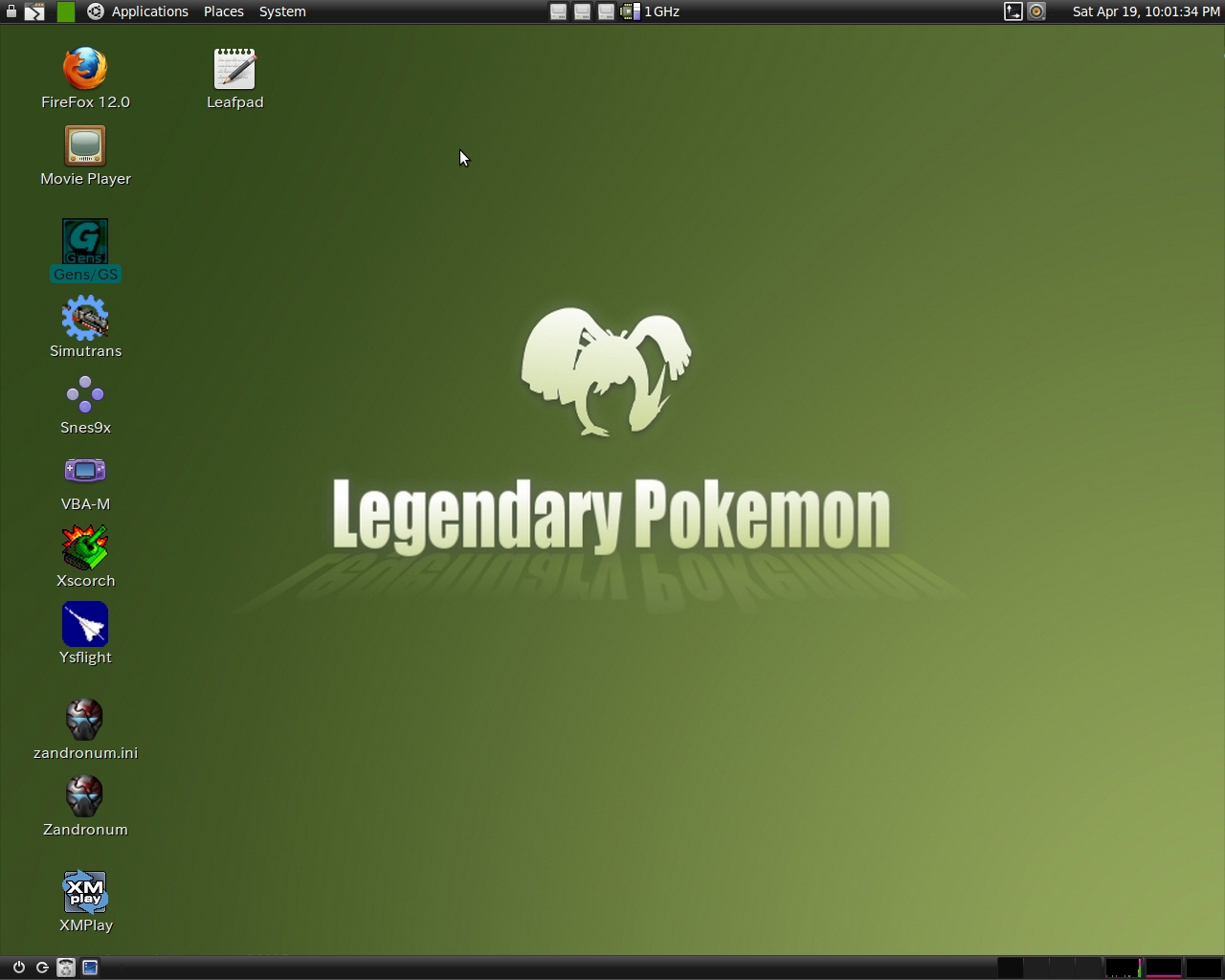Open the FireFox 12.0 desktop icon
The width and height of the screenshot is (1225, 980).
[85, 70]
